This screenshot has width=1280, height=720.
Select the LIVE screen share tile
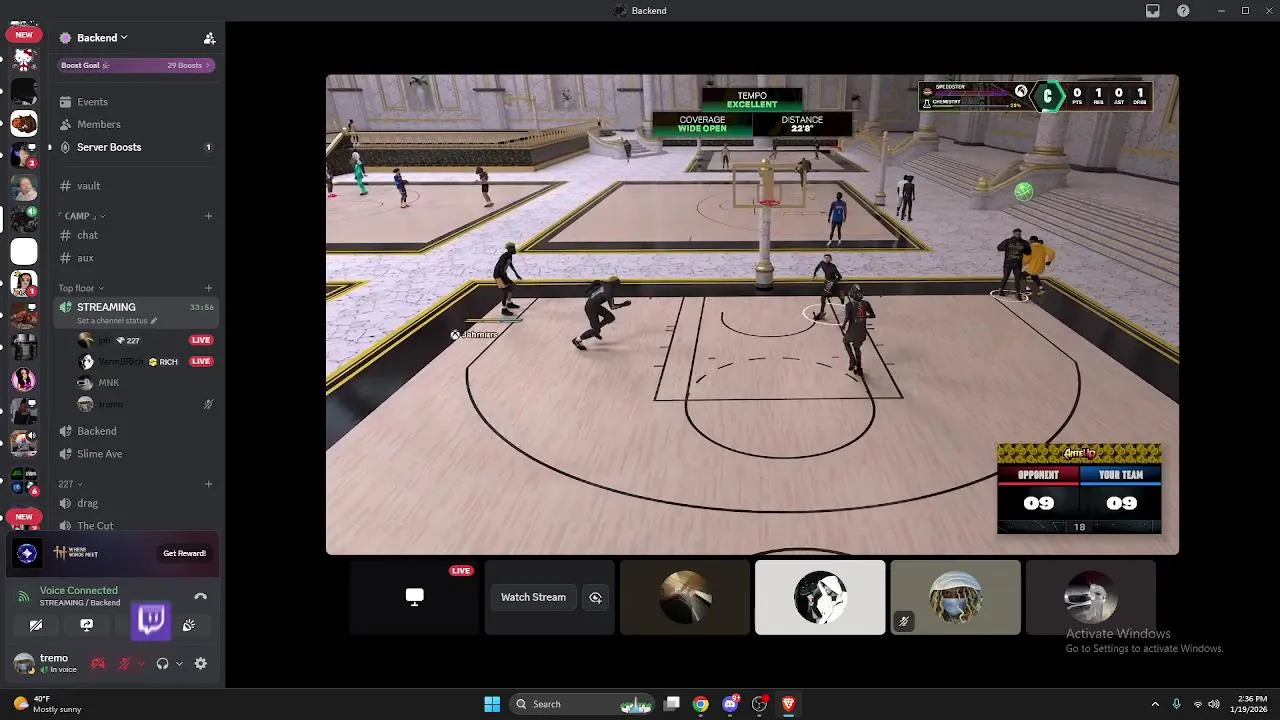414,597
